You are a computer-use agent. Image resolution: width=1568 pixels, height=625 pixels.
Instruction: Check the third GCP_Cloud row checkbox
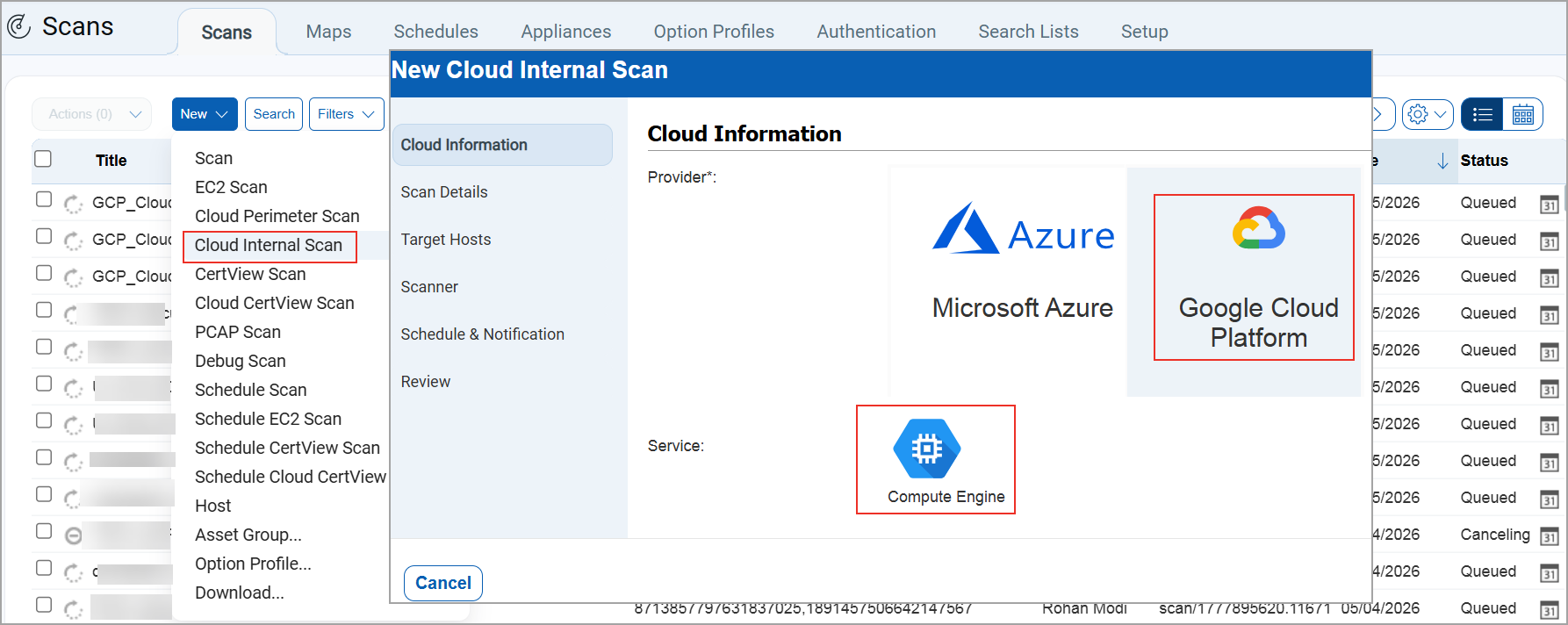click(44, 273)
